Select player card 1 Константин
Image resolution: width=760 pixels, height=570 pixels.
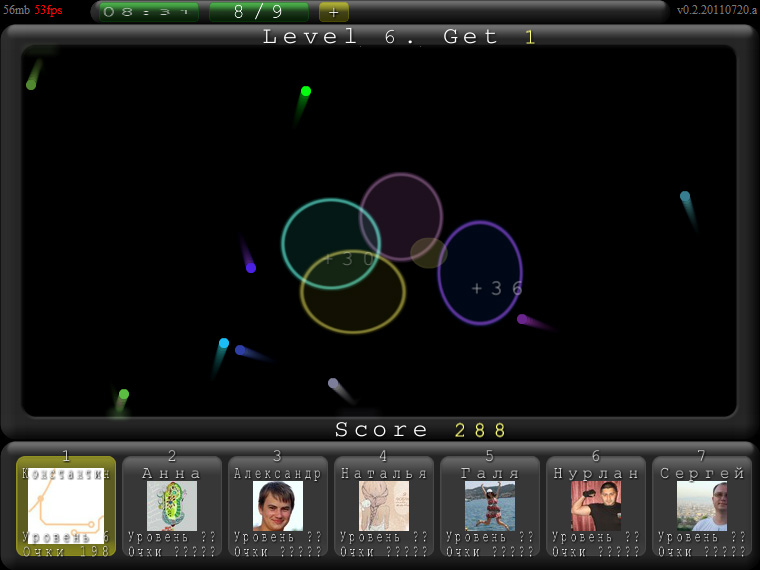[x=66, y=507]
